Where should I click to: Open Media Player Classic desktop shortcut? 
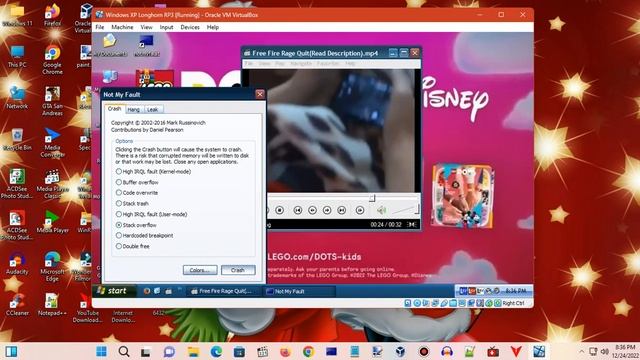52,184
